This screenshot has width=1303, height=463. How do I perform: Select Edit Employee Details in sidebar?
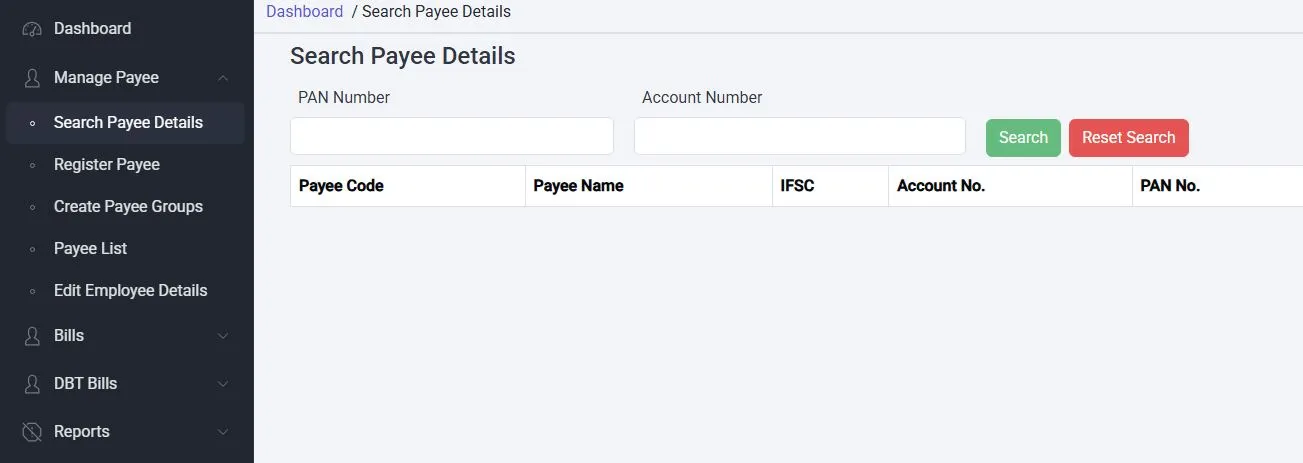pos(130,291)
